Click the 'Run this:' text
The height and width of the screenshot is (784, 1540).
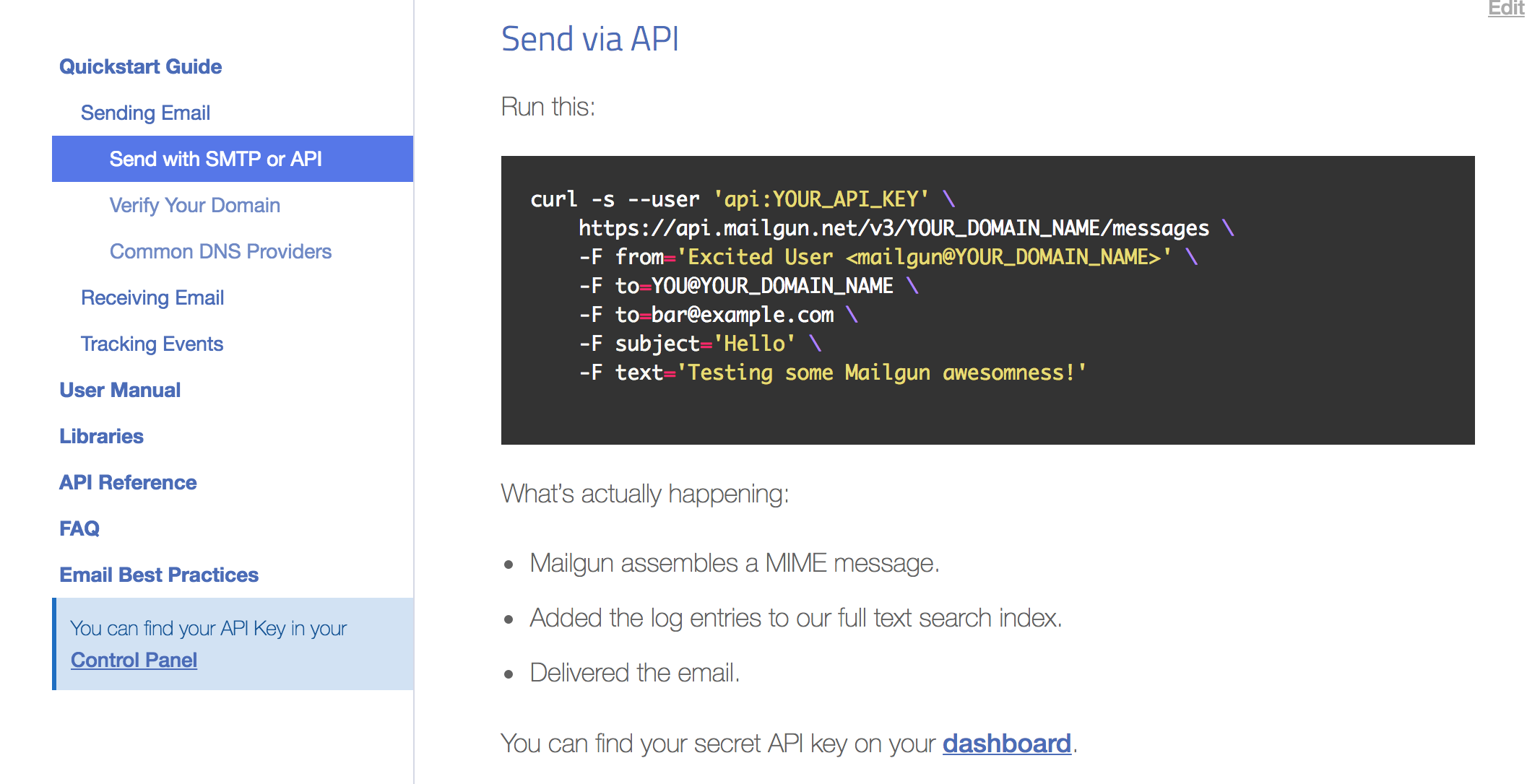click(548, 107)
